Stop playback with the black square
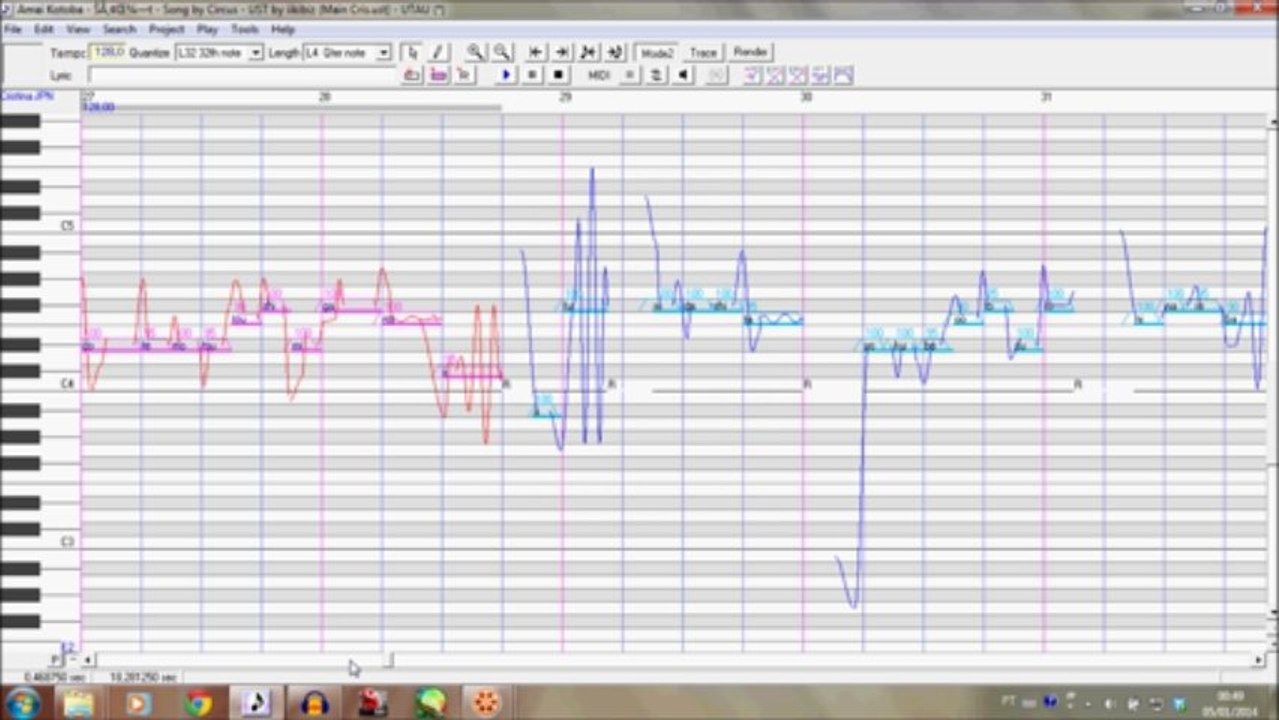 coord(558,75)
